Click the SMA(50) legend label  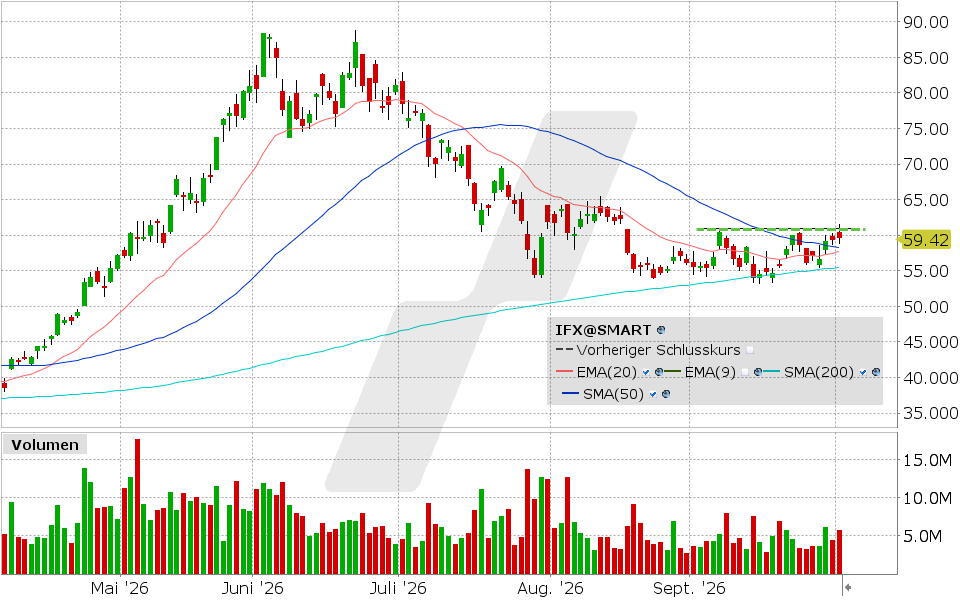[613, 394]
